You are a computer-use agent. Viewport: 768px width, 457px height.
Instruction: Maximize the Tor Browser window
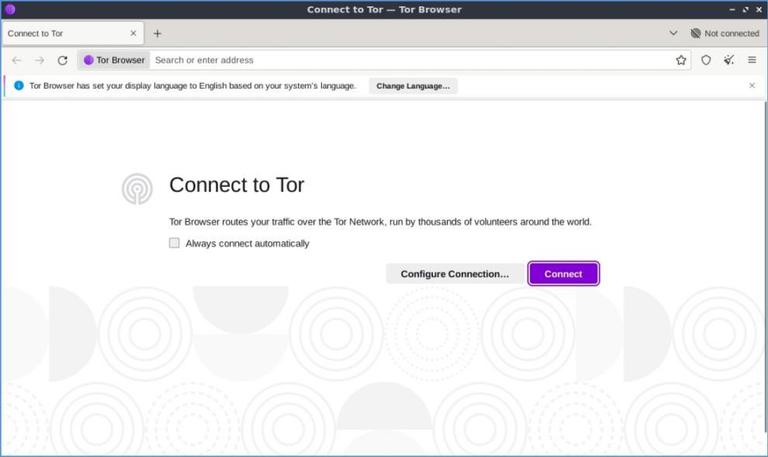[745, 10]
